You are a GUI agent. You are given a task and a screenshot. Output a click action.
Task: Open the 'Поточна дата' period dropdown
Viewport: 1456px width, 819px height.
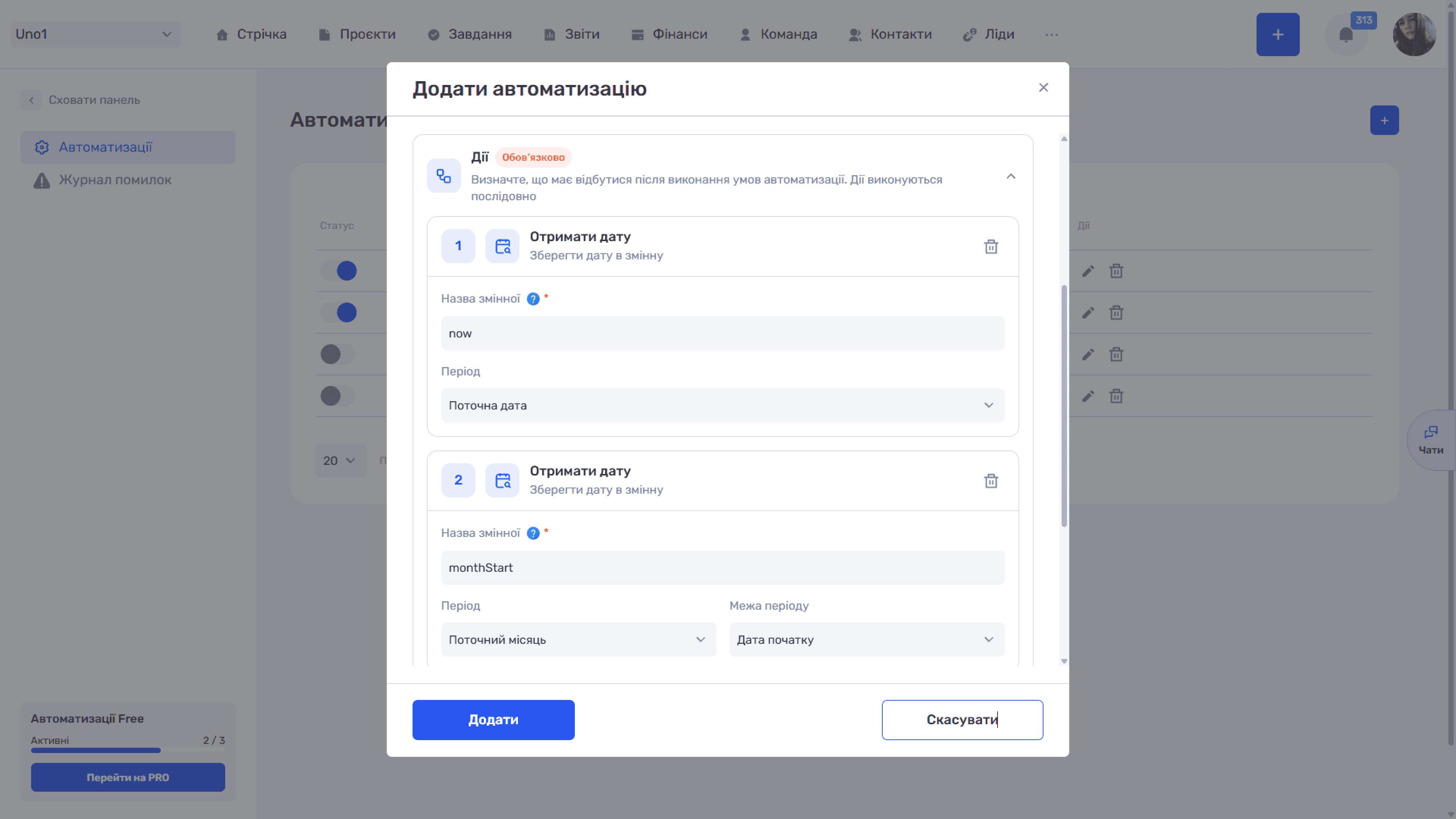point(722,405)
